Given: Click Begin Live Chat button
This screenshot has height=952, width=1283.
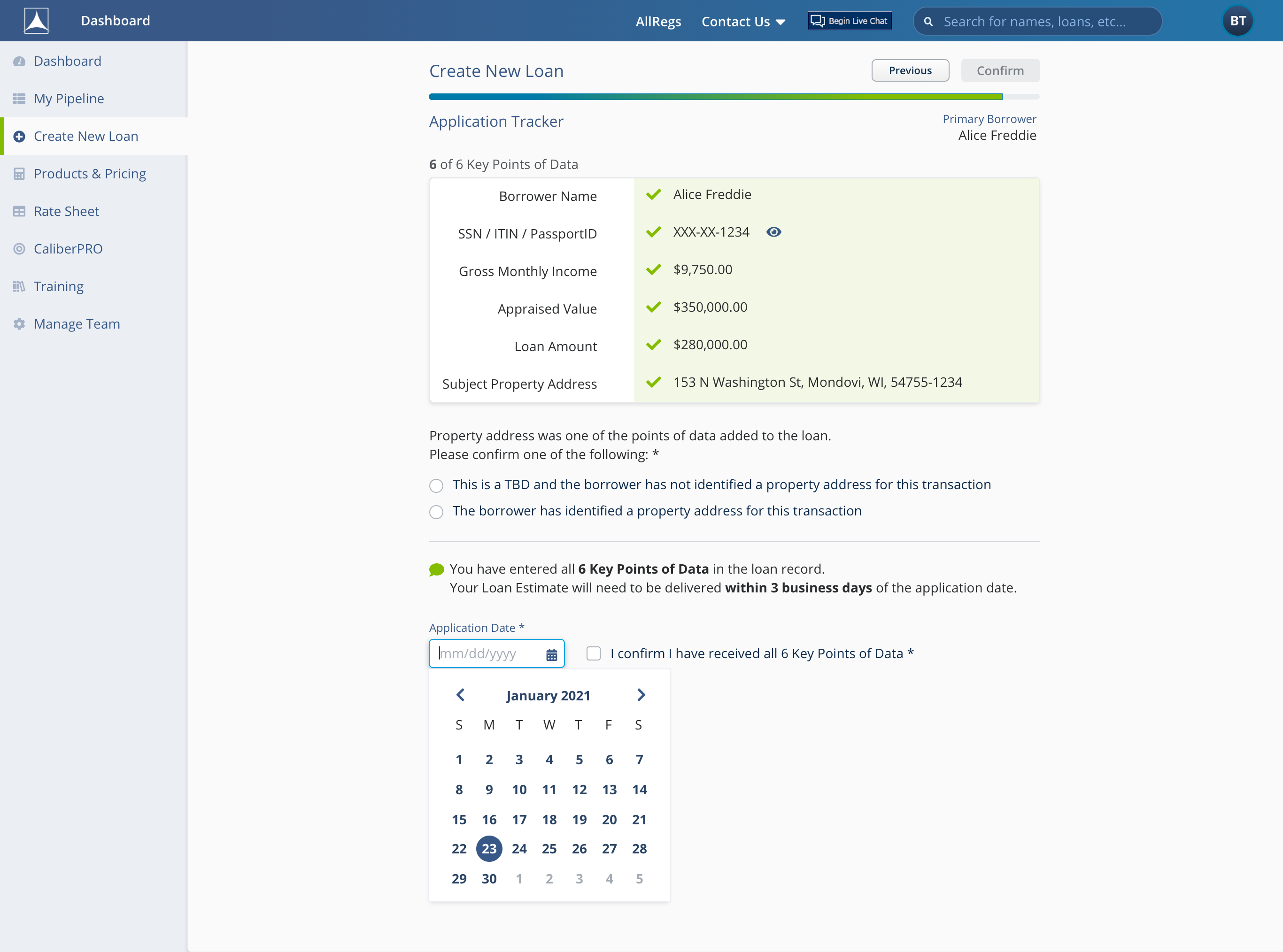Looking at the screenshot, I should [x=849, y=21].
